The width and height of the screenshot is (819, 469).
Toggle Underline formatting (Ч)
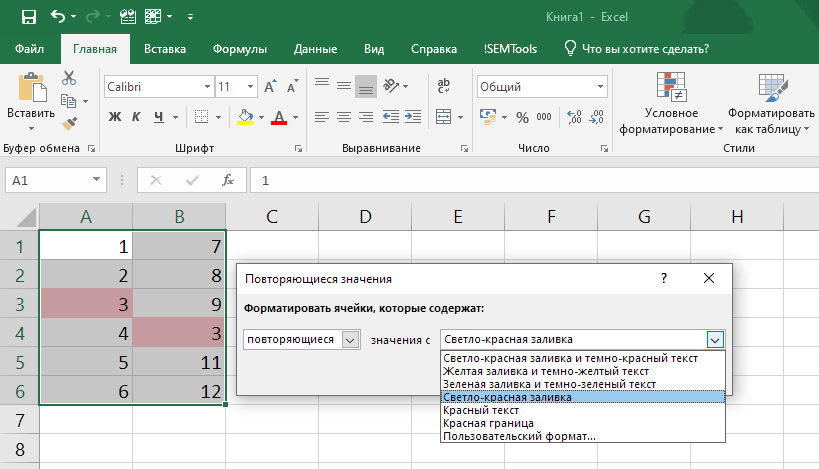coord(159,117)
